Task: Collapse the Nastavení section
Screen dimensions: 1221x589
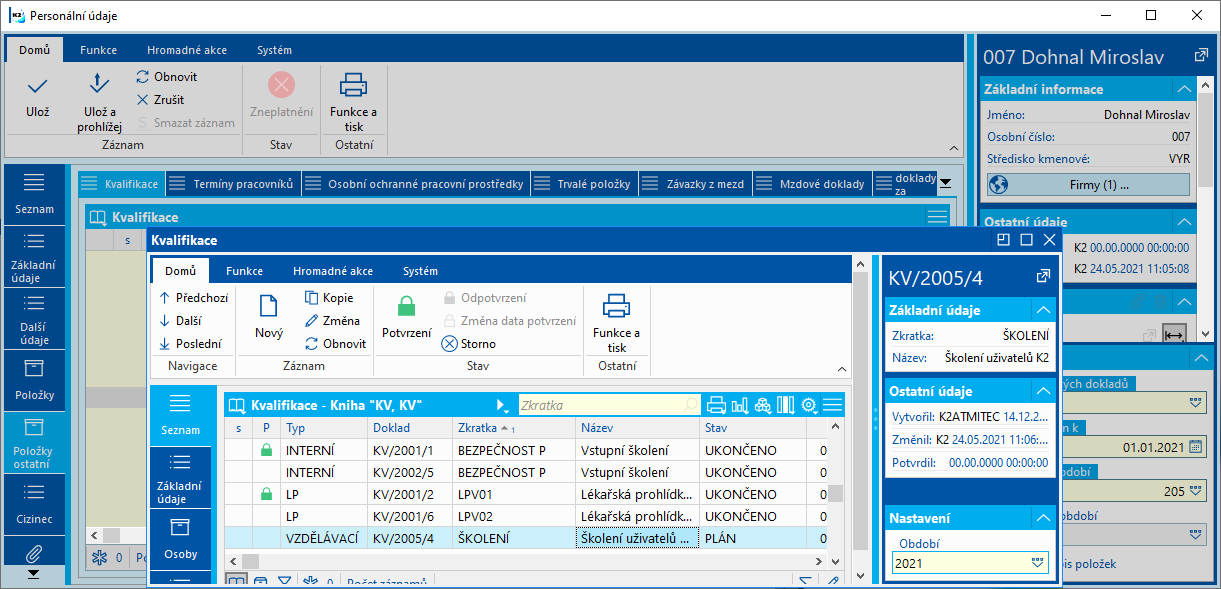Action: point(1043,518)
